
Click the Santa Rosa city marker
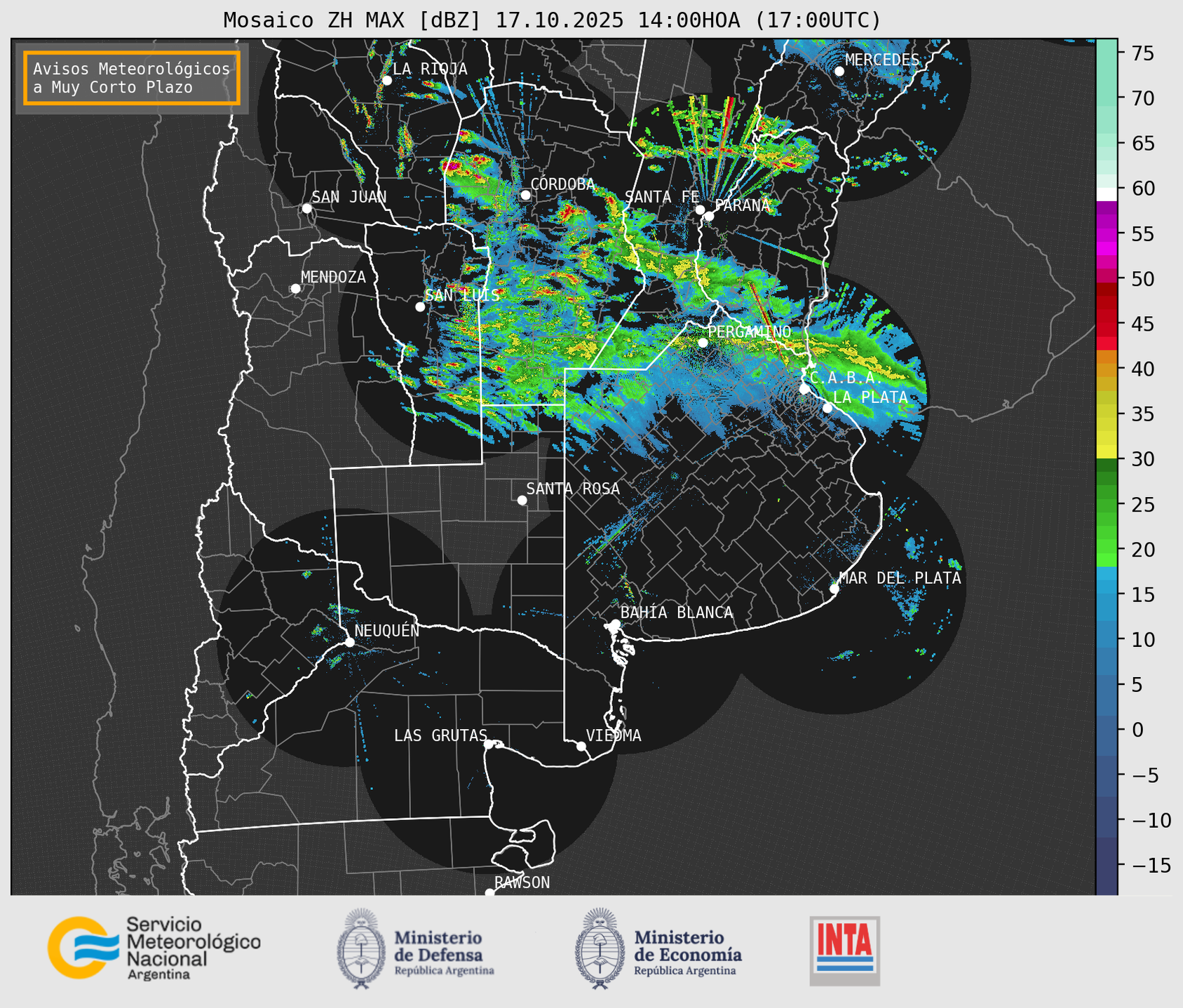pos(522,500)
